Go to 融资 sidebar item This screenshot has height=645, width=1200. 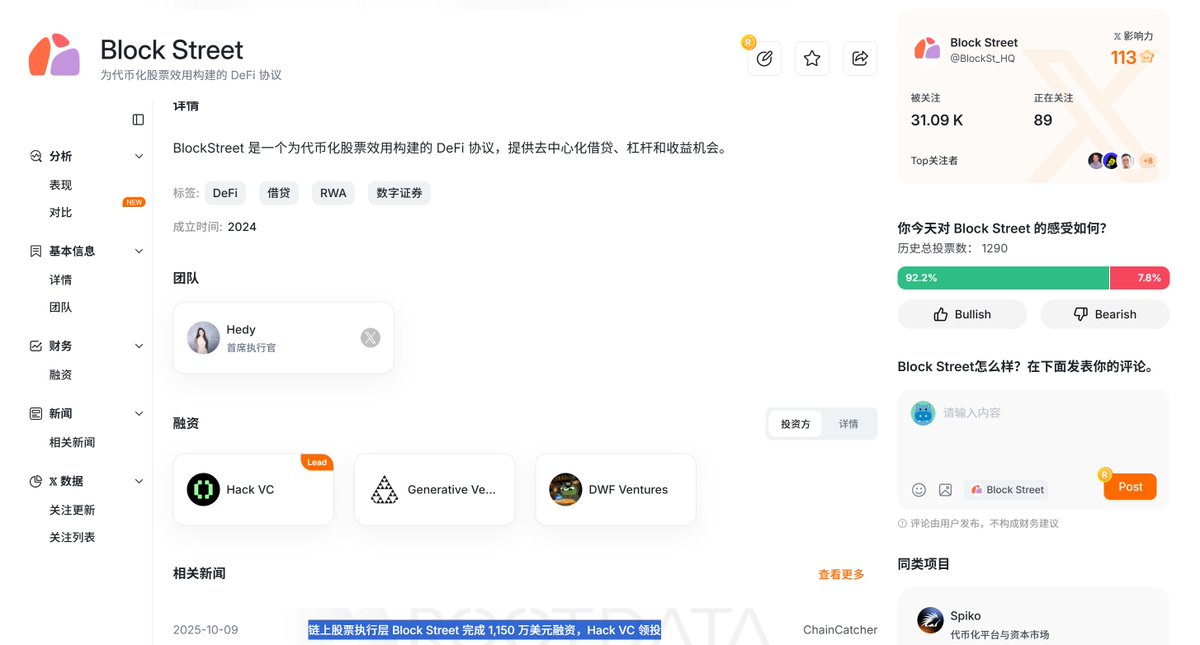pyautogui.click(x=61, y=375)
